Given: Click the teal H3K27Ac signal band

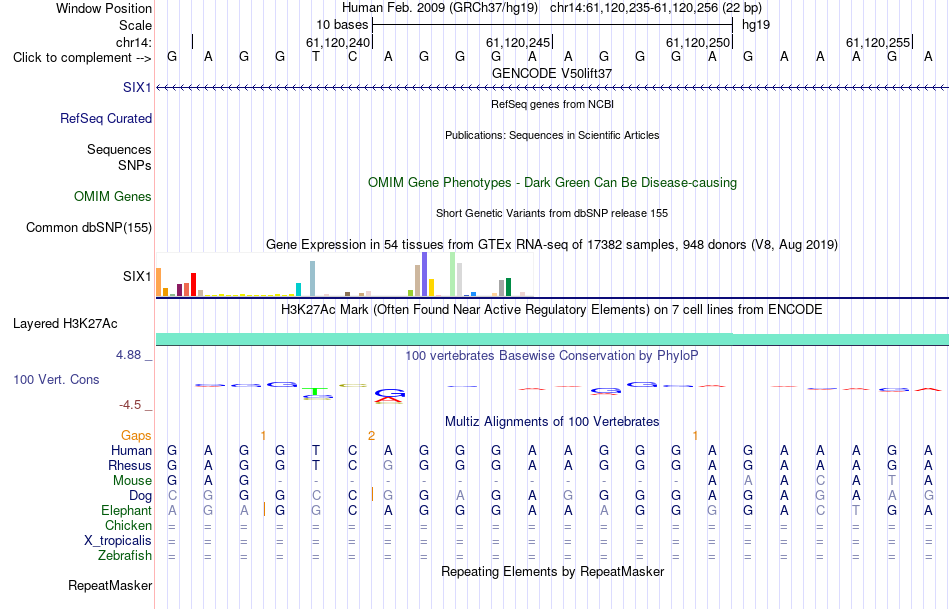Looking at the screenshot, I should [552, 339].
